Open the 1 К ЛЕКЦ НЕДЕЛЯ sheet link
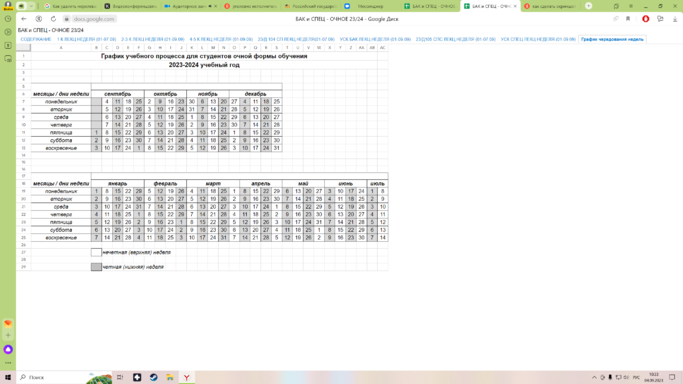Image resolution: width=683 pixels, height=384 pixels. [x=86, y=39]
